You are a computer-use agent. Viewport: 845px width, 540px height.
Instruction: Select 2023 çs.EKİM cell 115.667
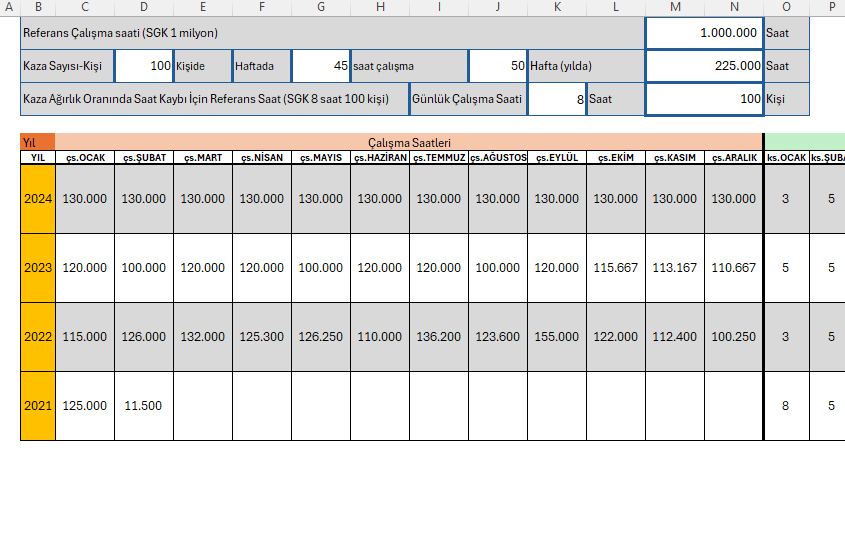(x=616, y=268)
